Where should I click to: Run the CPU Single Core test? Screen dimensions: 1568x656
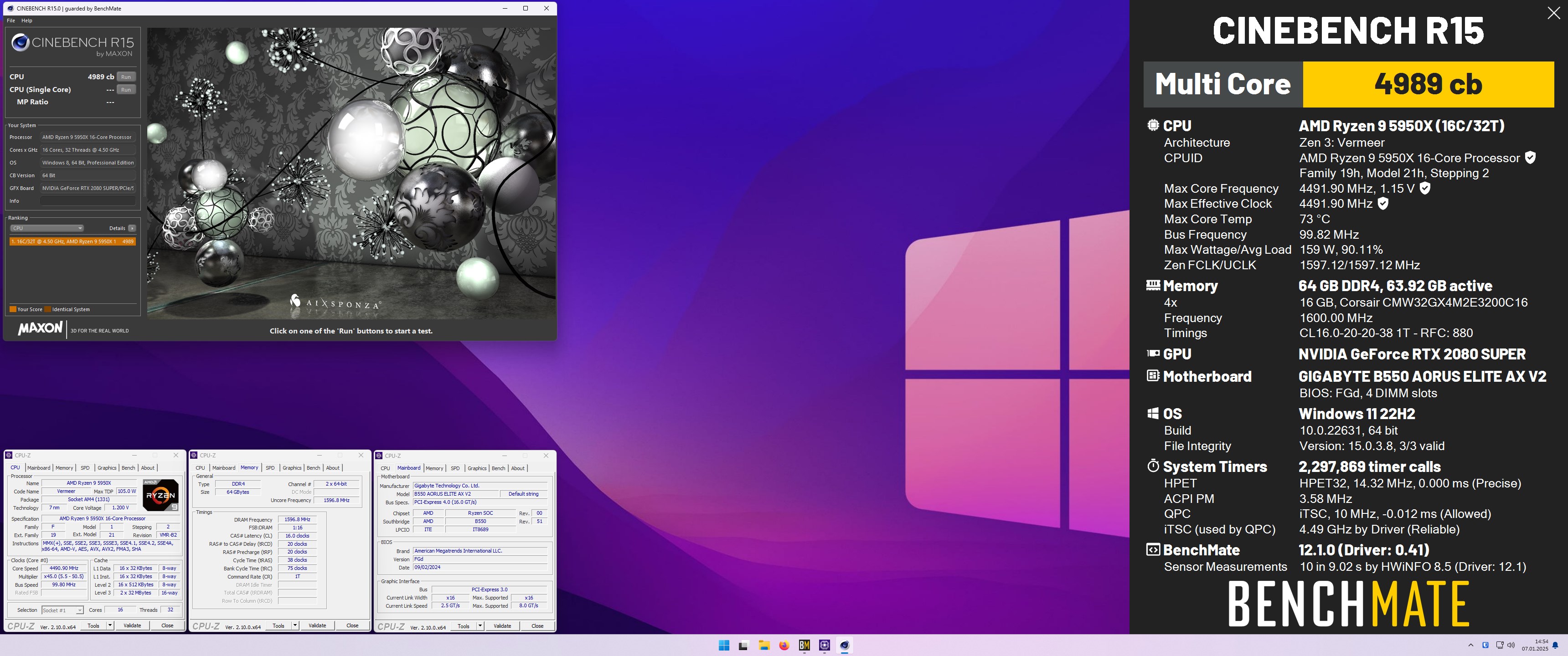pos(126,89)
